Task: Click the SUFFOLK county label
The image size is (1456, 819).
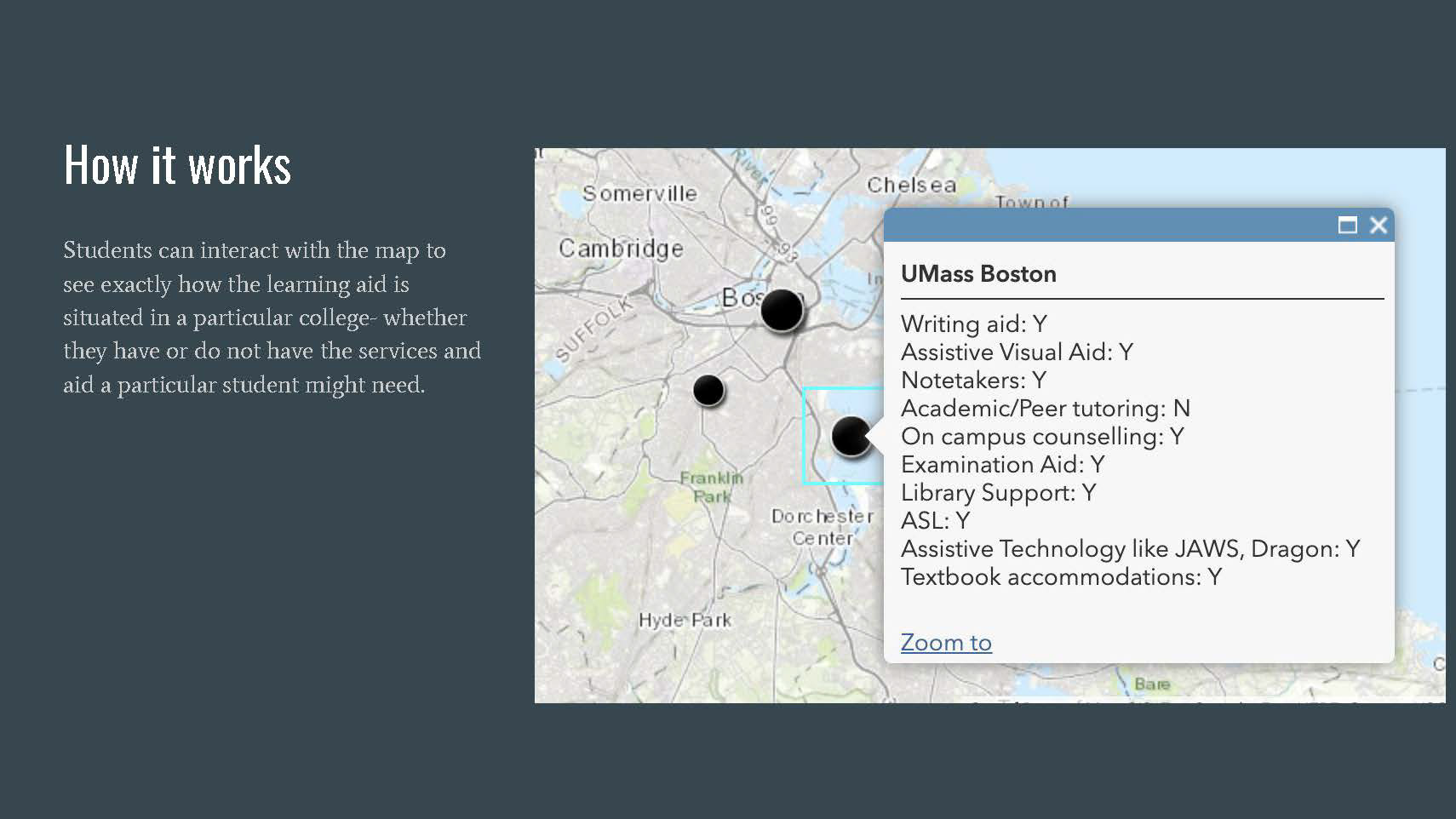Action: (x=594, y=328)
